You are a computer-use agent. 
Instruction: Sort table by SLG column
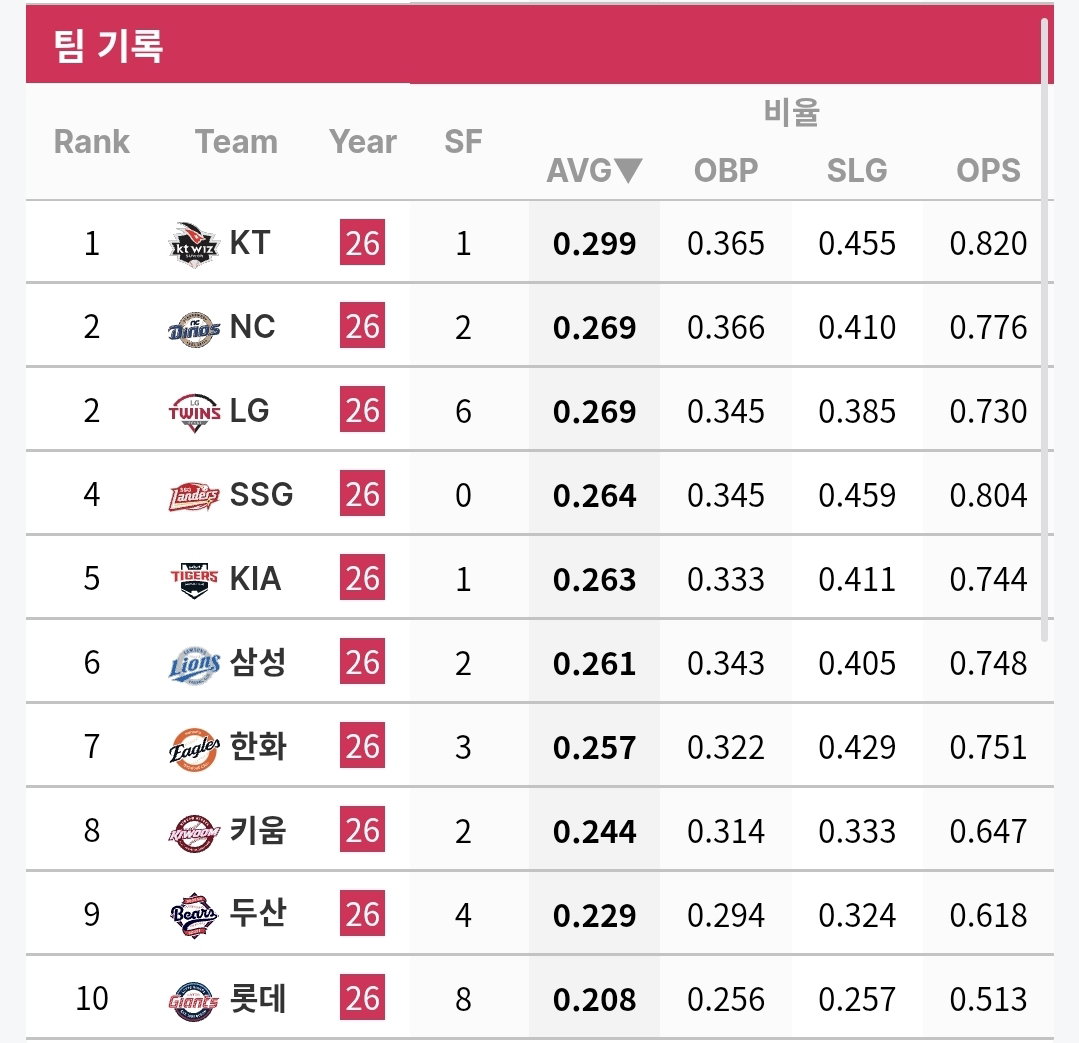click(x=857, y=171)
